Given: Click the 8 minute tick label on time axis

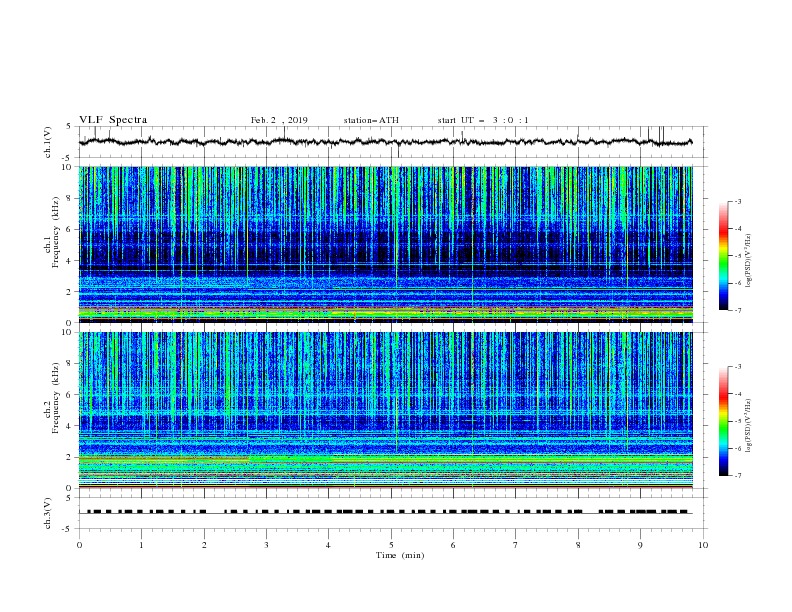Looking at the screenshot, I should [x=578, y=545].
